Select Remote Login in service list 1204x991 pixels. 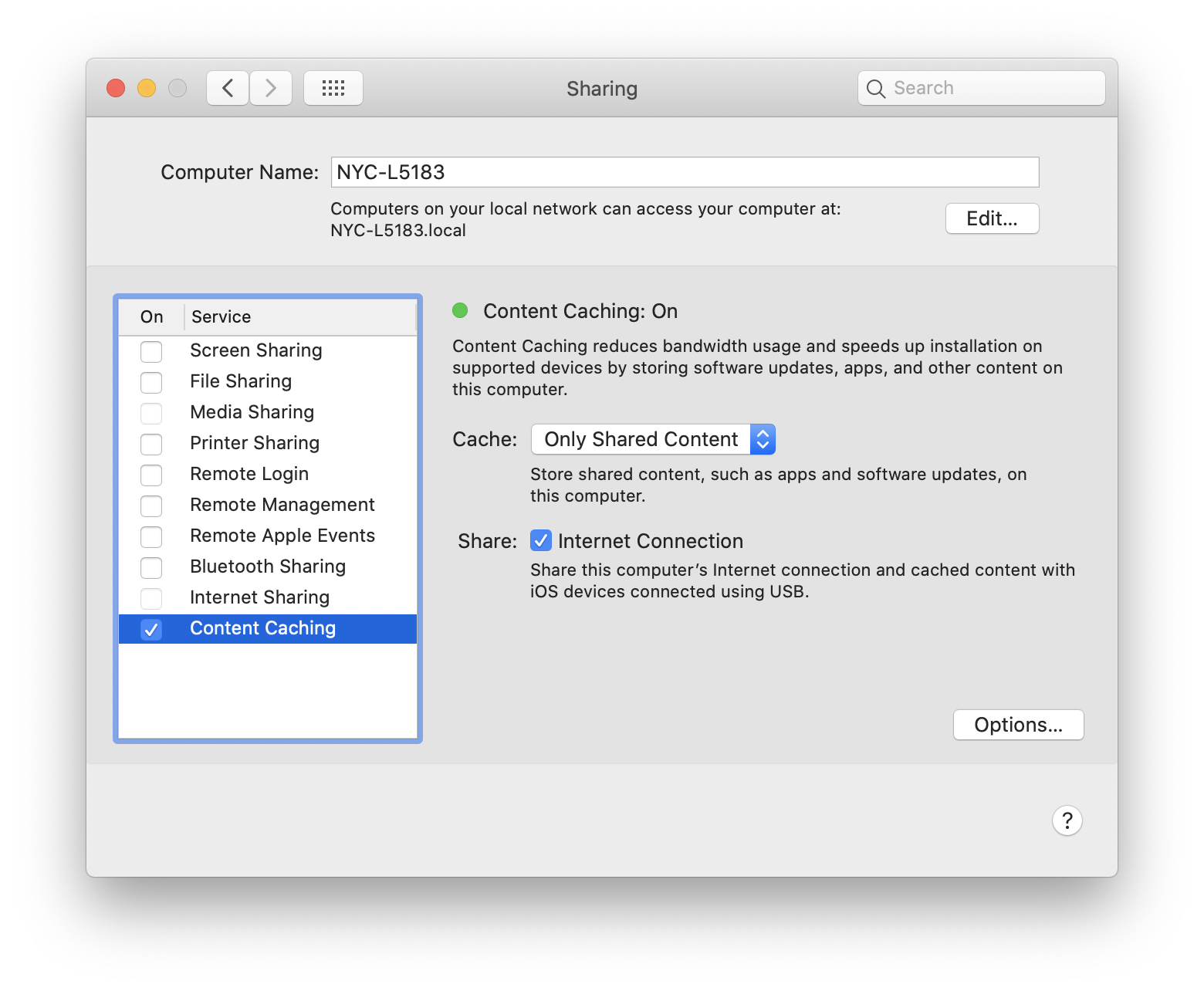[249, 474]
